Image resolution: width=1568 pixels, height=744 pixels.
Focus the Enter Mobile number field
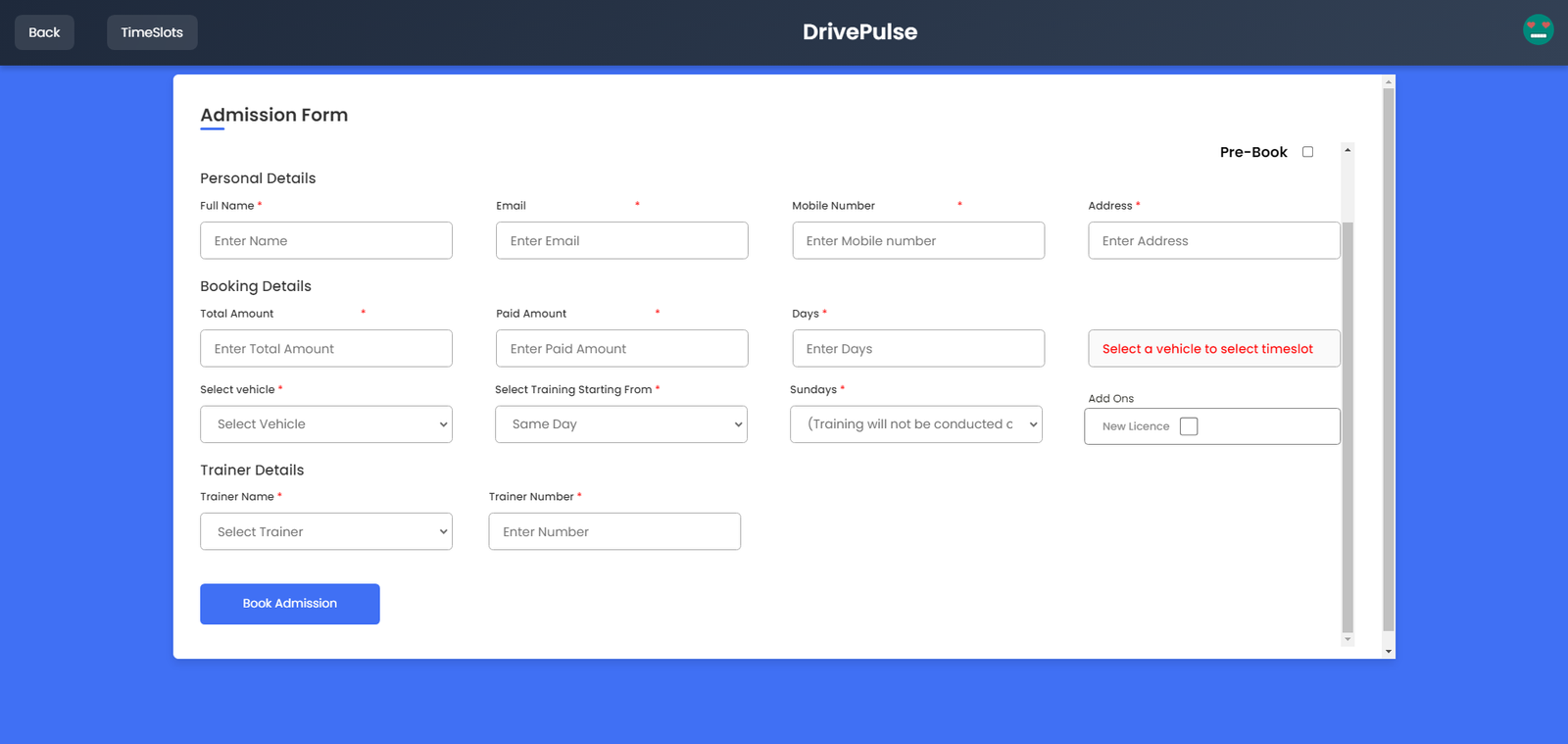pos(918,240)
